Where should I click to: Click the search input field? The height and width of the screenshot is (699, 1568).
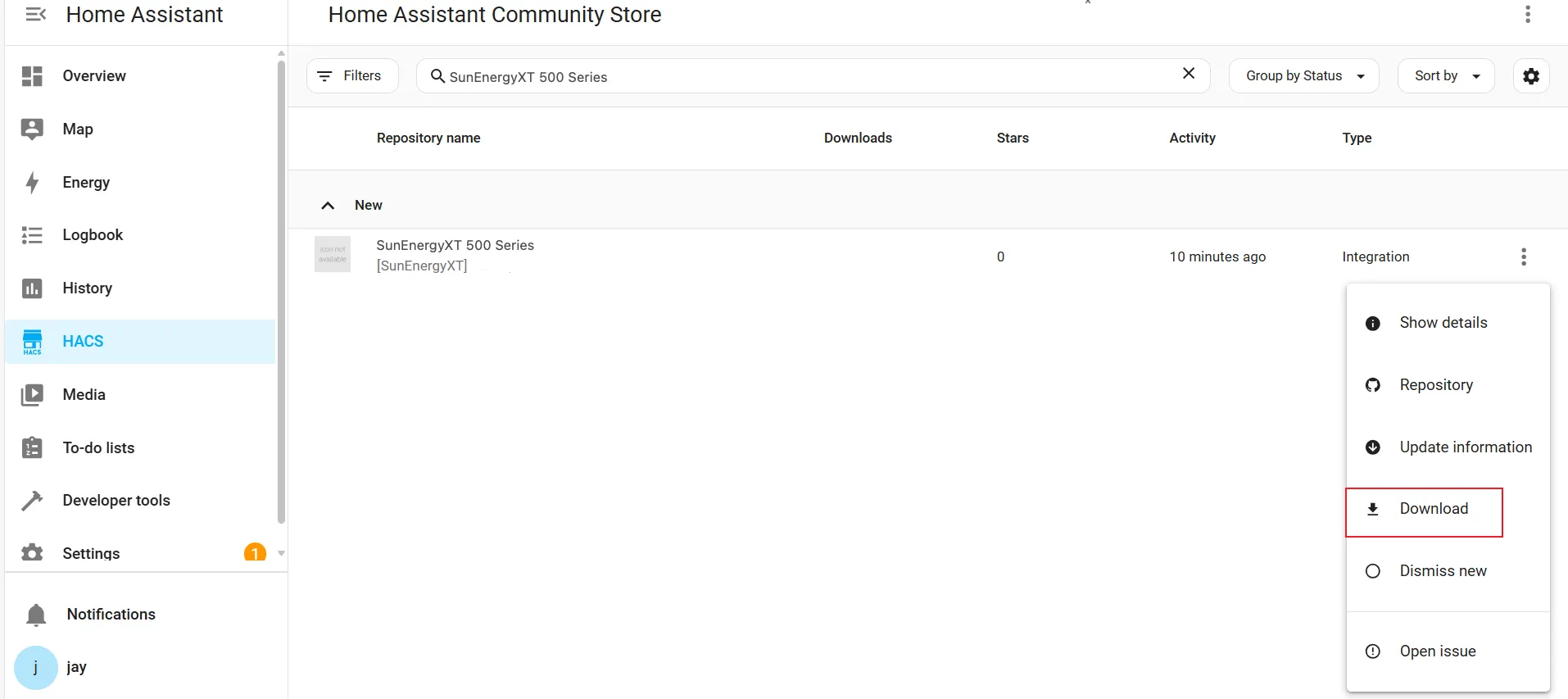(803, 76)
